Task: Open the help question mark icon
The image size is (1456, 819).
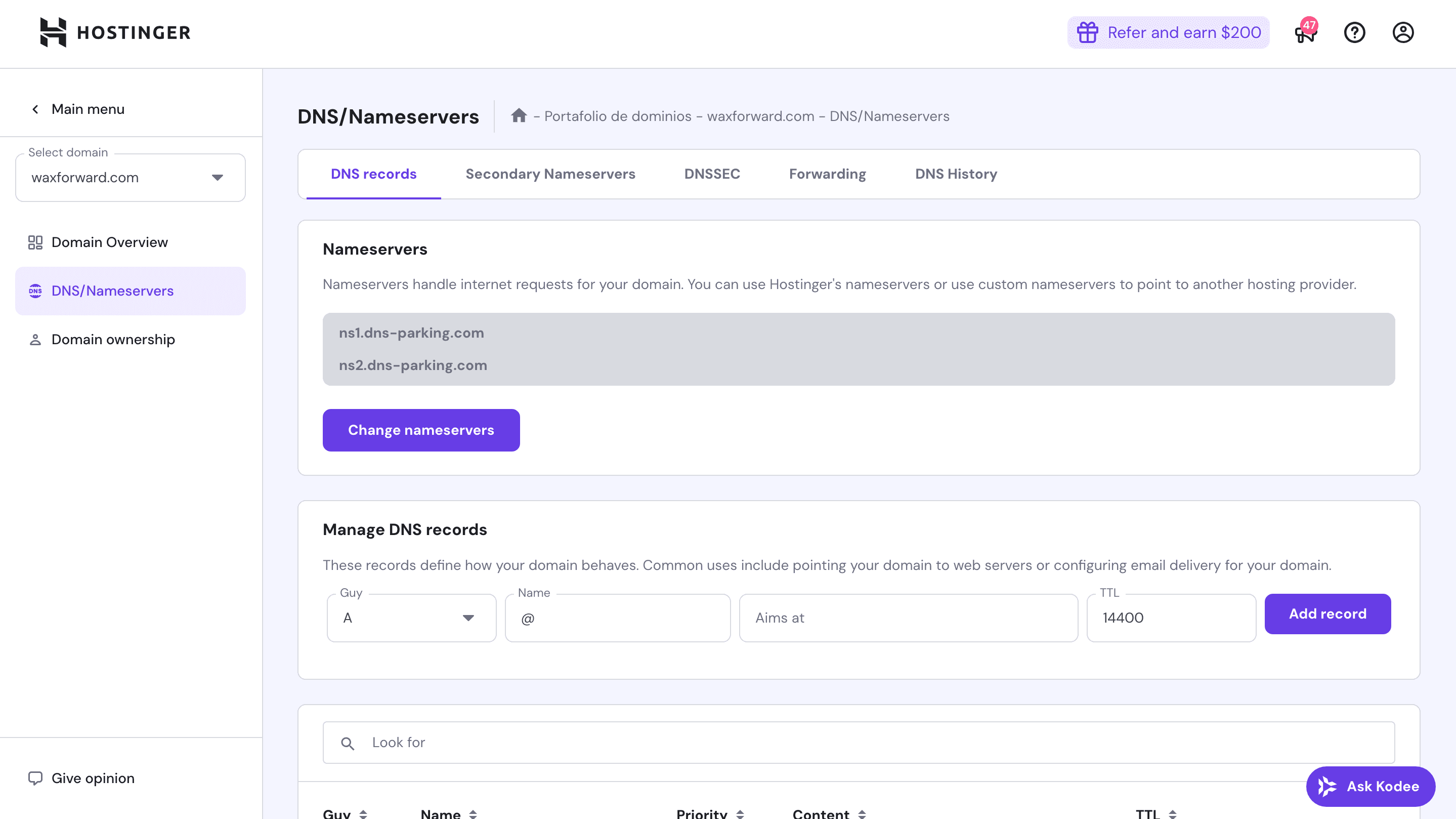Action: coord(1354,33)
